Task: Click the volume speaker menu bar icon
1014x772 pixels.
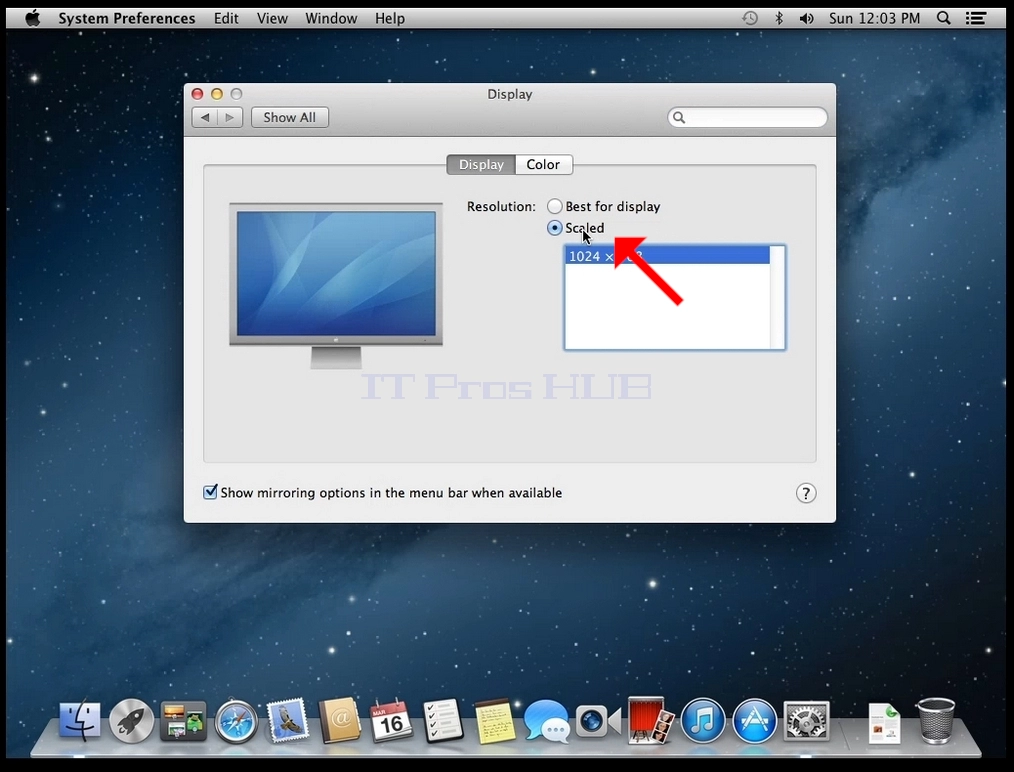Action: point(806,18)
